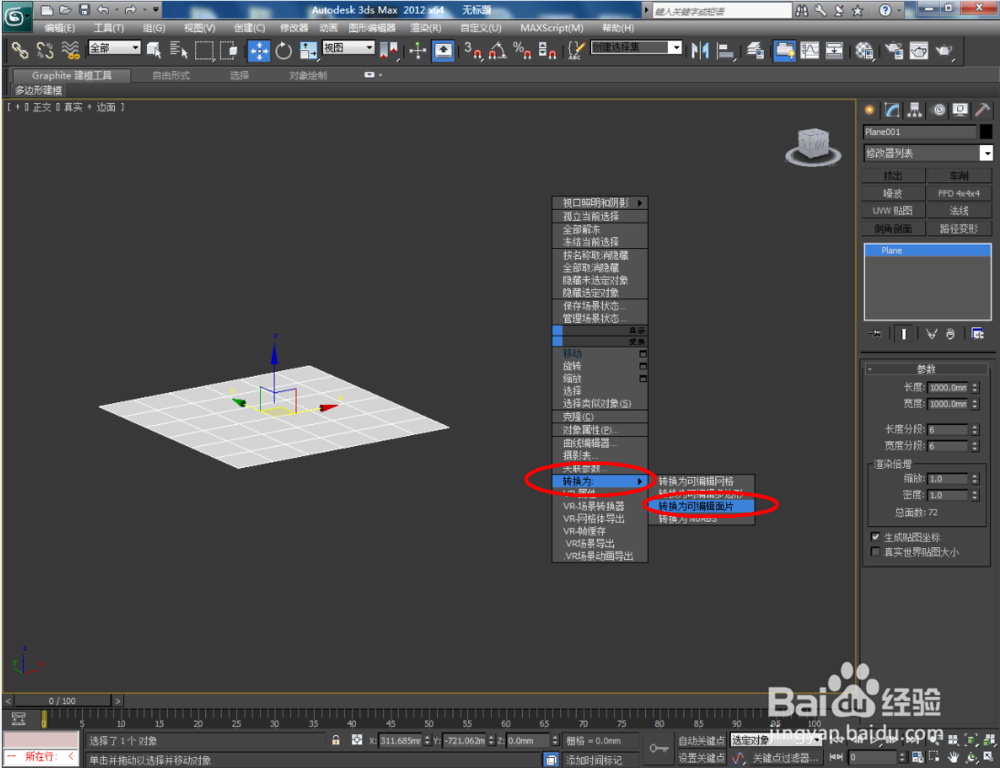The height and width of the screenshot is (768, 1000).
Task: Open the application menu logo button
Action: [x=16, y=17]
